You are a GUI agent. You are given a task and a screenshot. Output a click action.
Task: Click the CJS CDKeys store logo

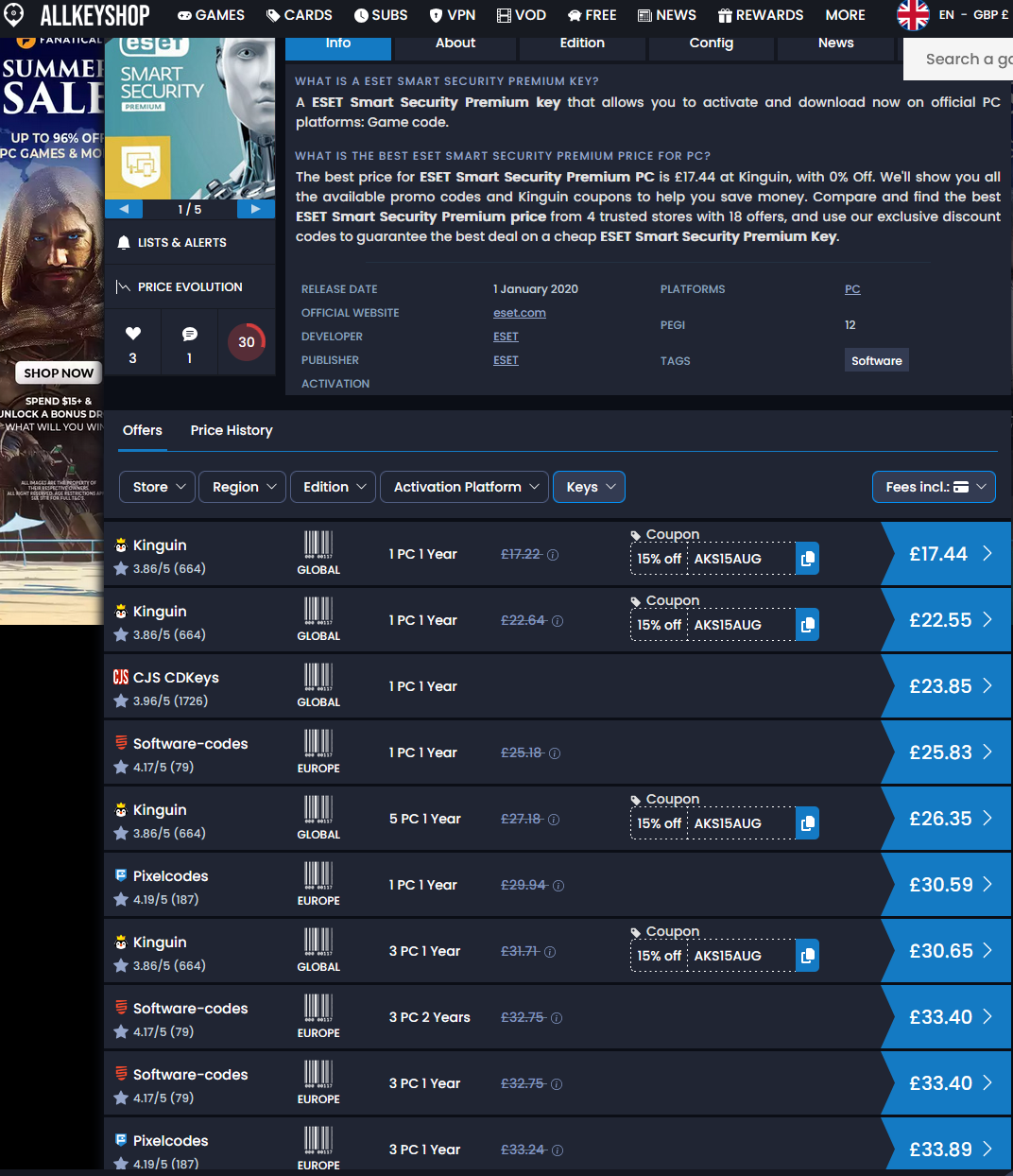pyautogui.click(x=121, y=677)
